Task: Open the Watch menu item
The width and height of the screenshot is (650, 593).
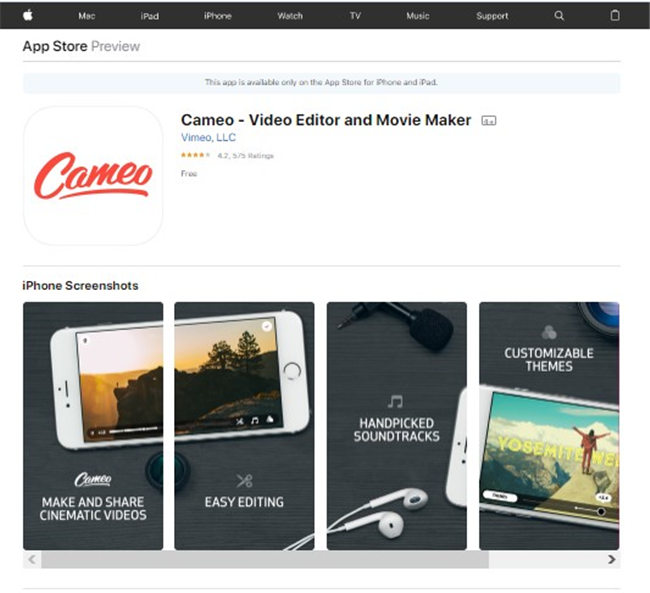Action: coord(290,16)
